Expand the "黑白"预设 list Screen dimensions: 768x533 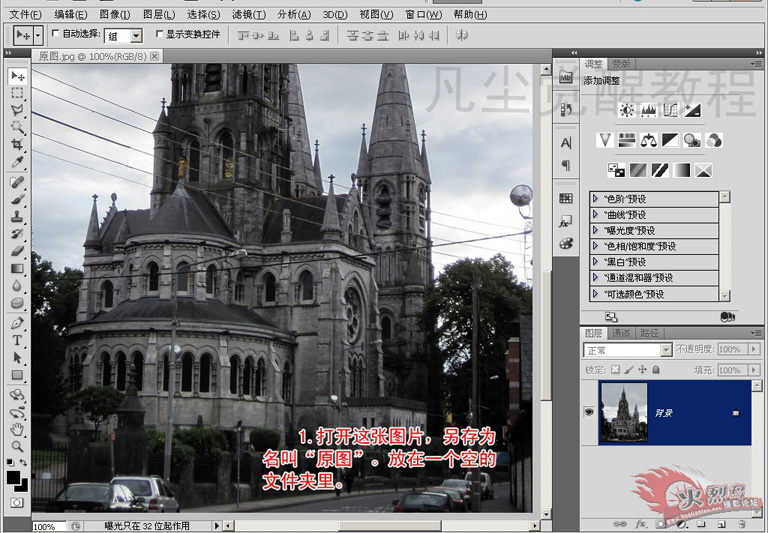coord(596,261)
